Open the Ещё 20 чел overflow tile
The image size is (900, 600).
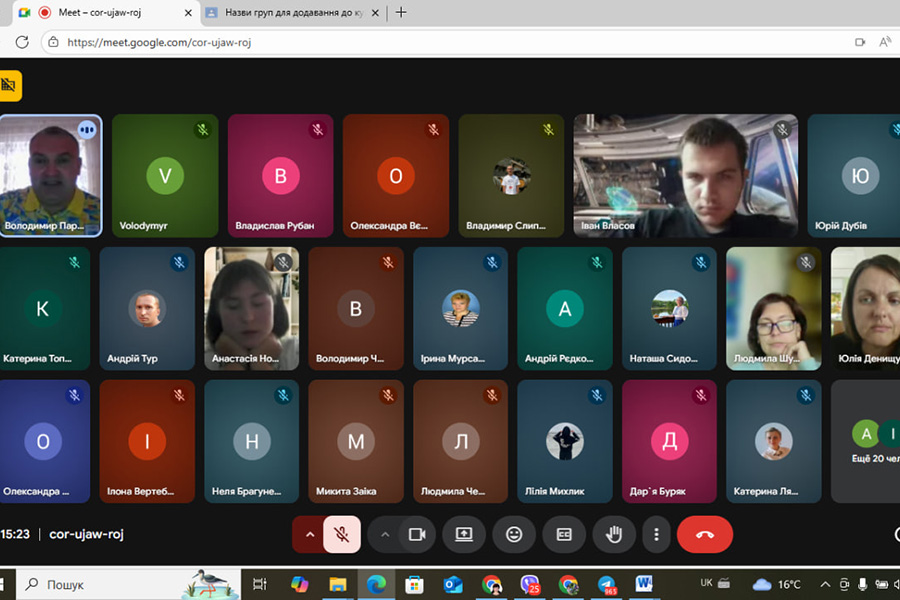pos(866,441)
